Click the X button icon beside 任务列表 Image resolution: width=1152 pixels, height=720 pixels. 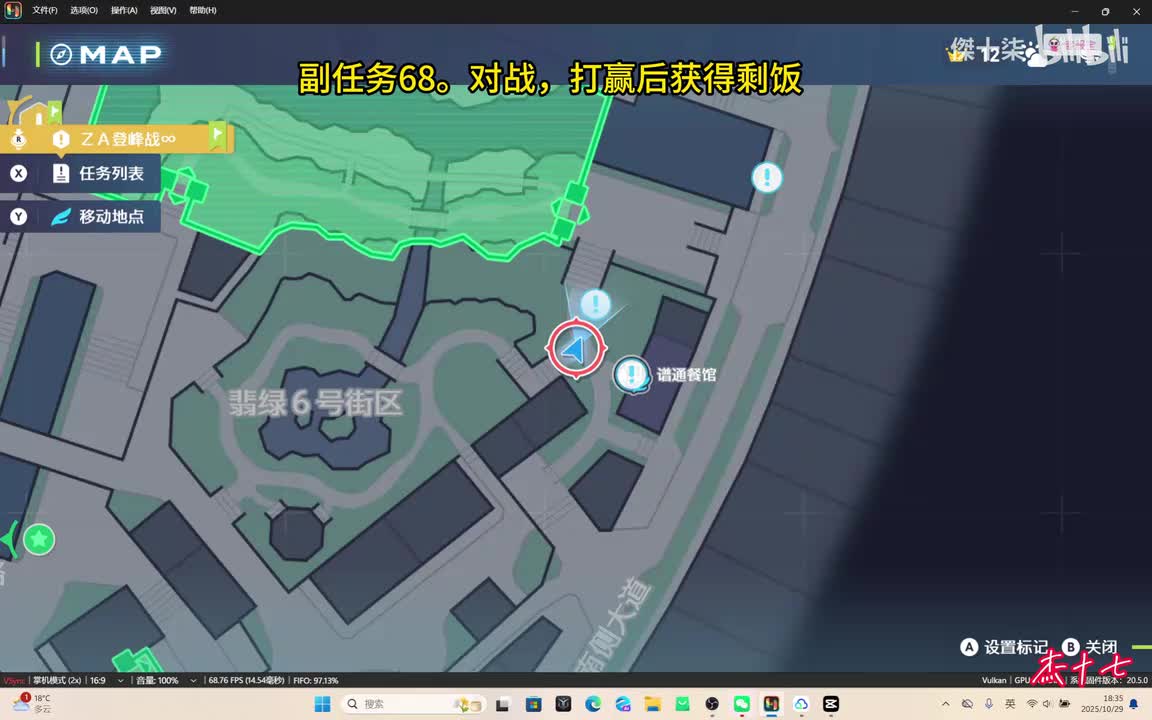click(x=18, y=173)
